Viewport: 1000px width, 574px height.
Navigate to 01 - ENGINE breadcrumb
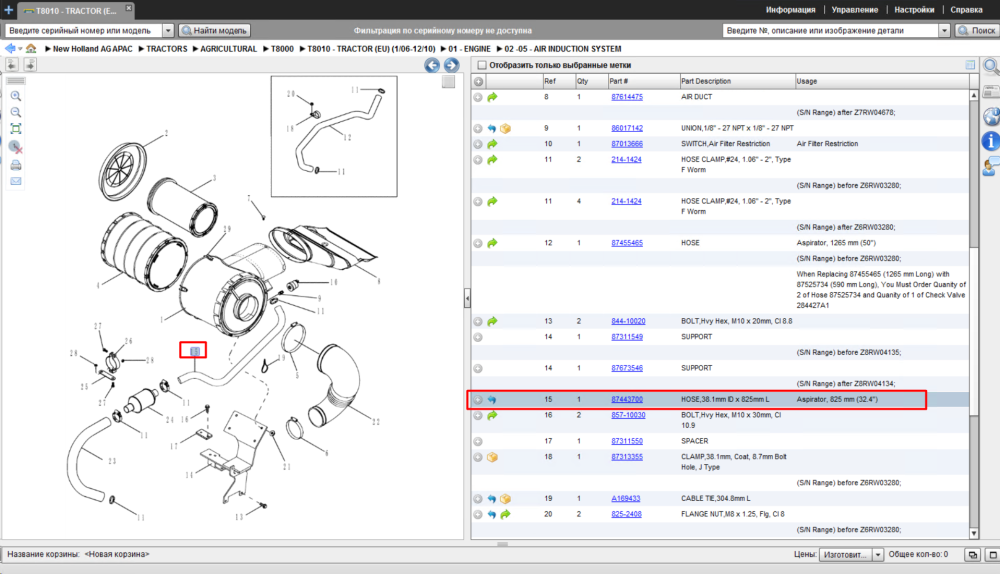[x=469, y=48]
